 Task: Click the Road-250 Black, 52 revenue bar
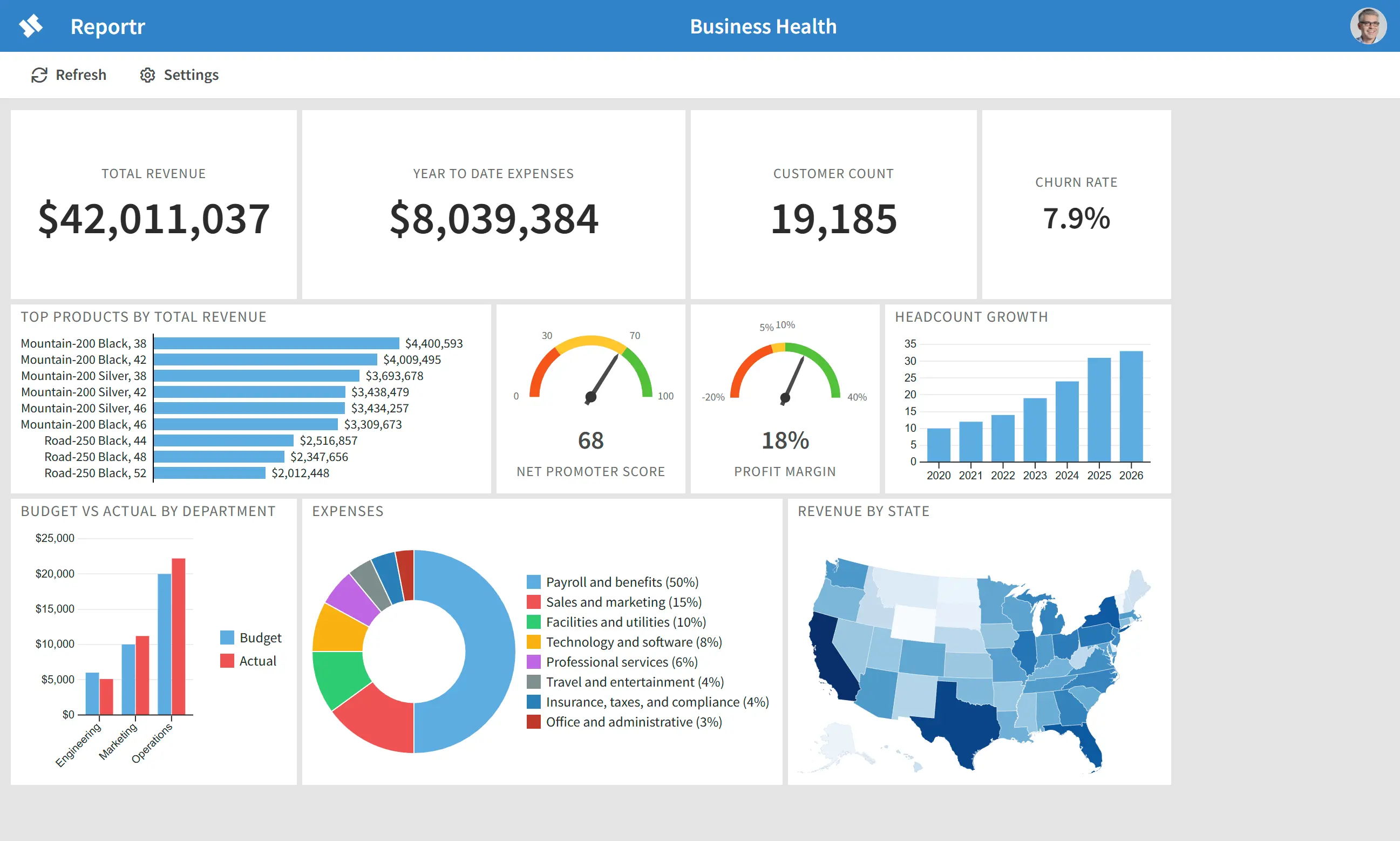[209, 473]
